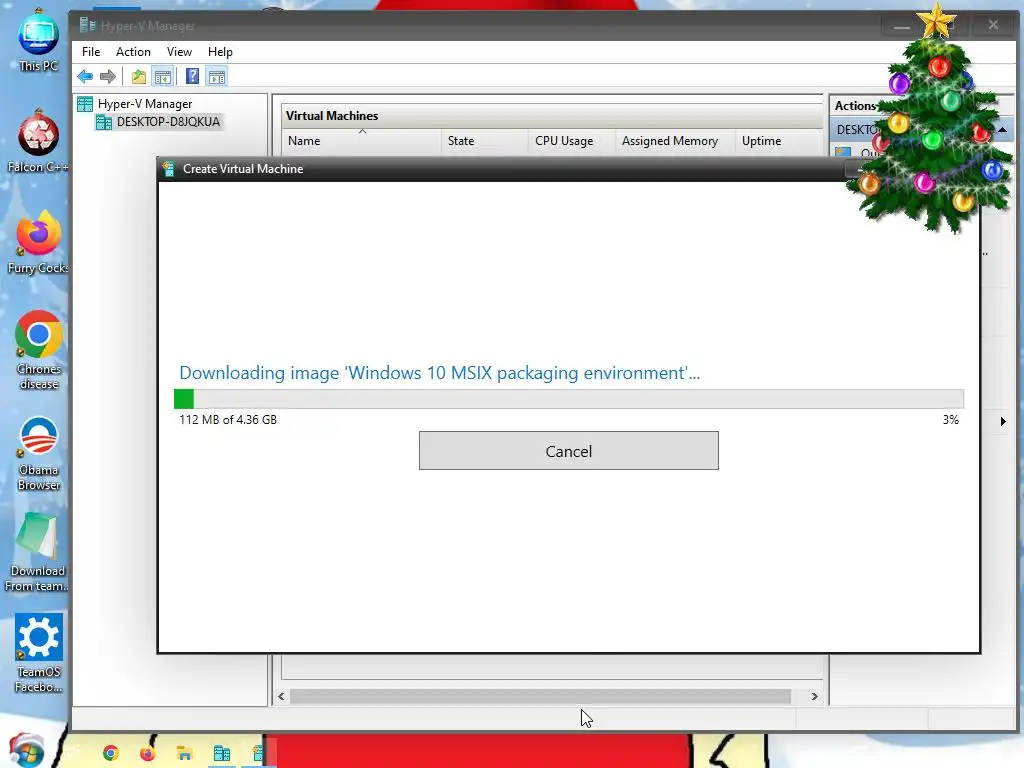
Task: Open File Explorer from the taskbar
Action: [184, 753]
